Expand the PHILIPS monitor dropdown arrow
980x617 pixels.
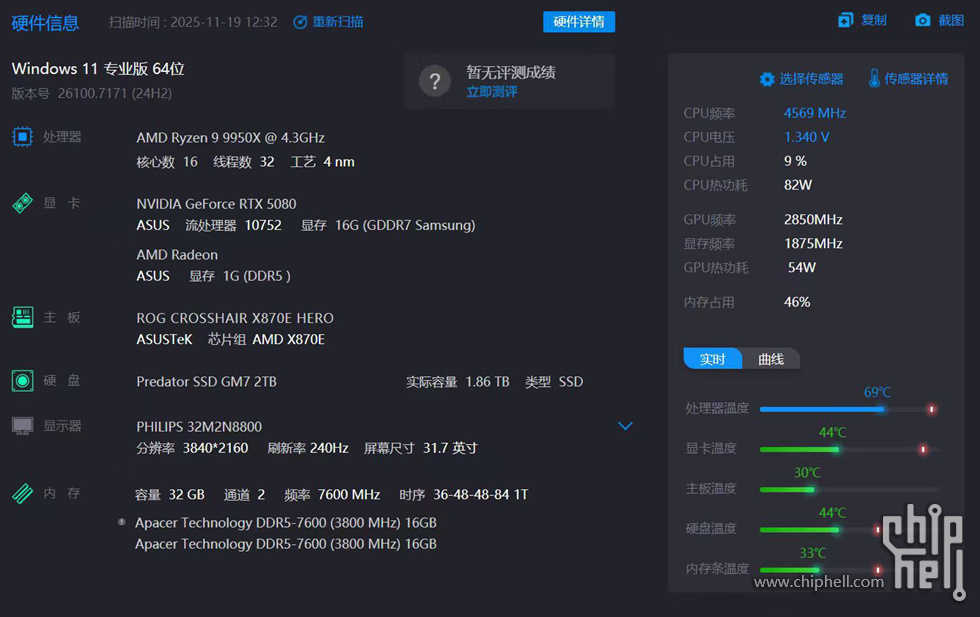(x=625, y=426)
